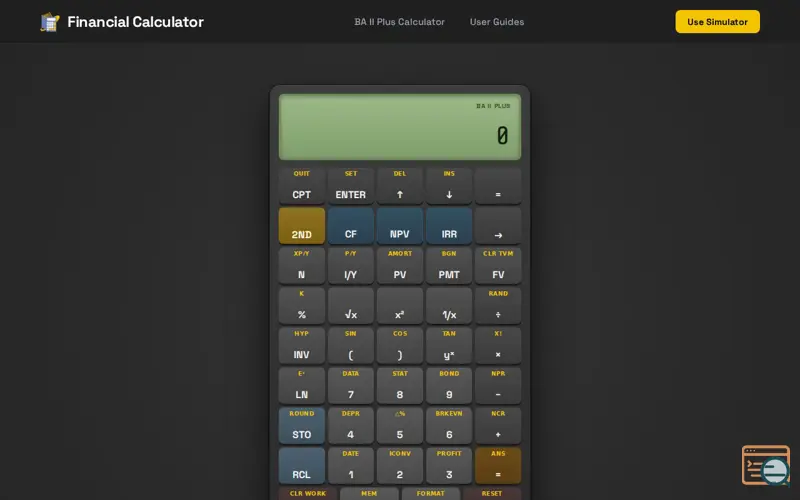Tap the digit 2 key
800x500 pixels.
tap(399, 466)
